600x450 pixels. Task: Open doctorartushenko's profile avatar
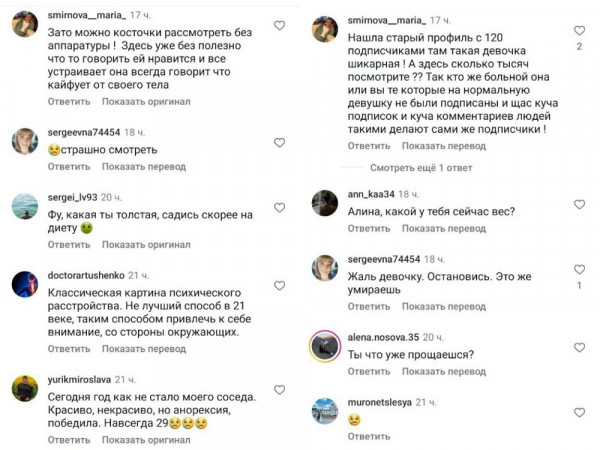coord(25,285)
